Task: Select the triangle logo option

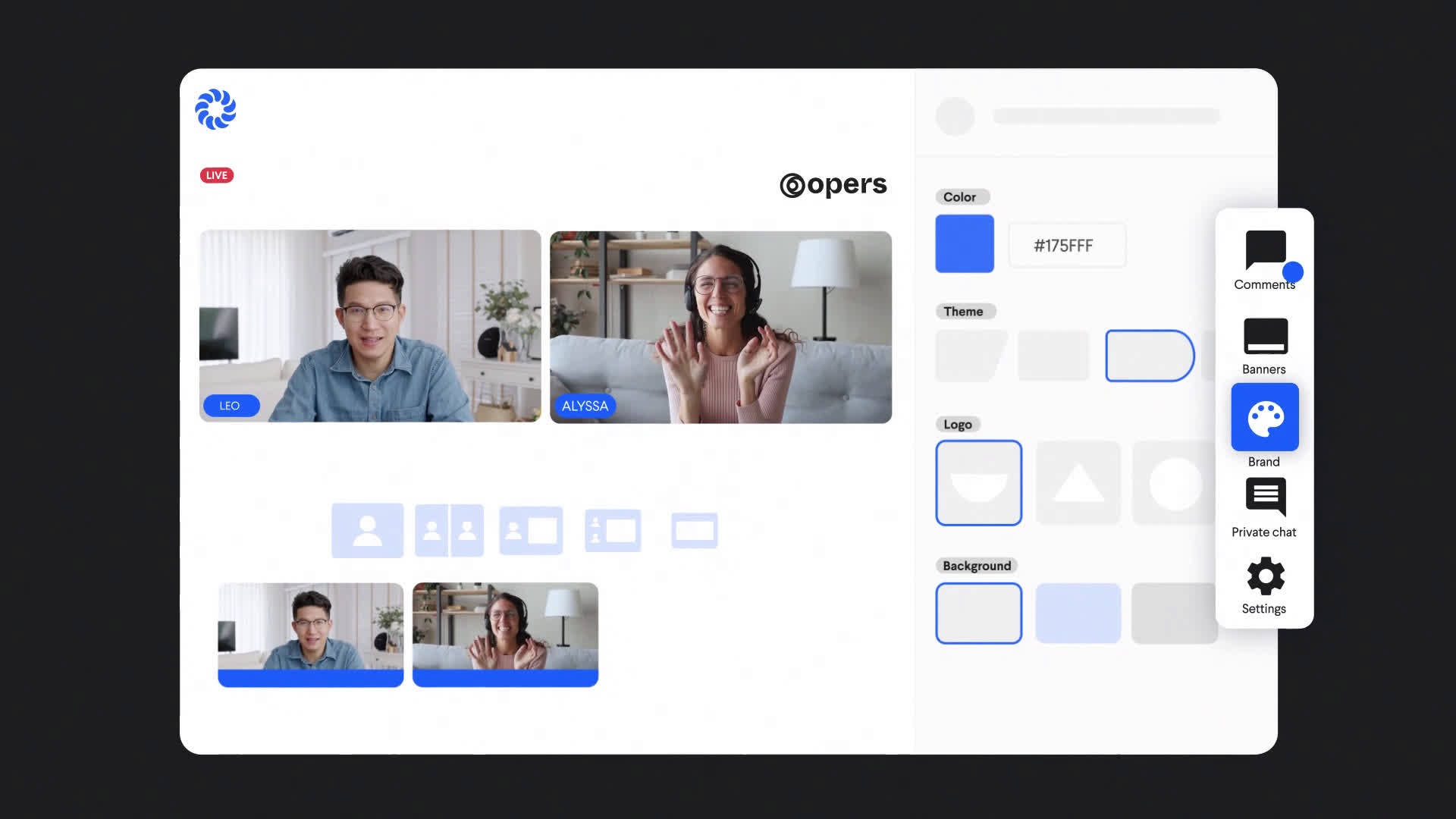Action: pyautogui.click(x=1078, y=483)
